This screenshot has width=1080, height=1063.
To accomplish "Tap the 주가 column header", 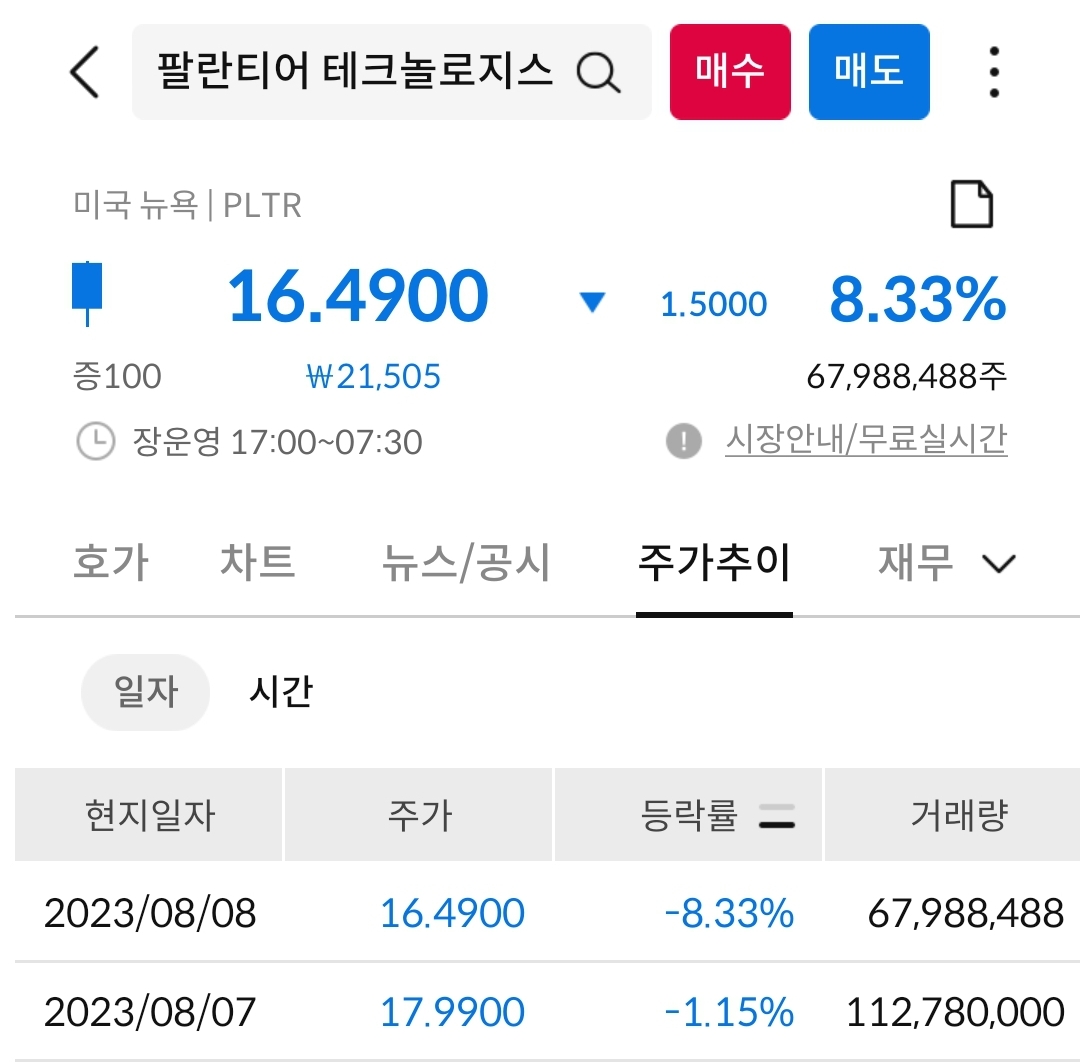I will (x=419, y=815).
